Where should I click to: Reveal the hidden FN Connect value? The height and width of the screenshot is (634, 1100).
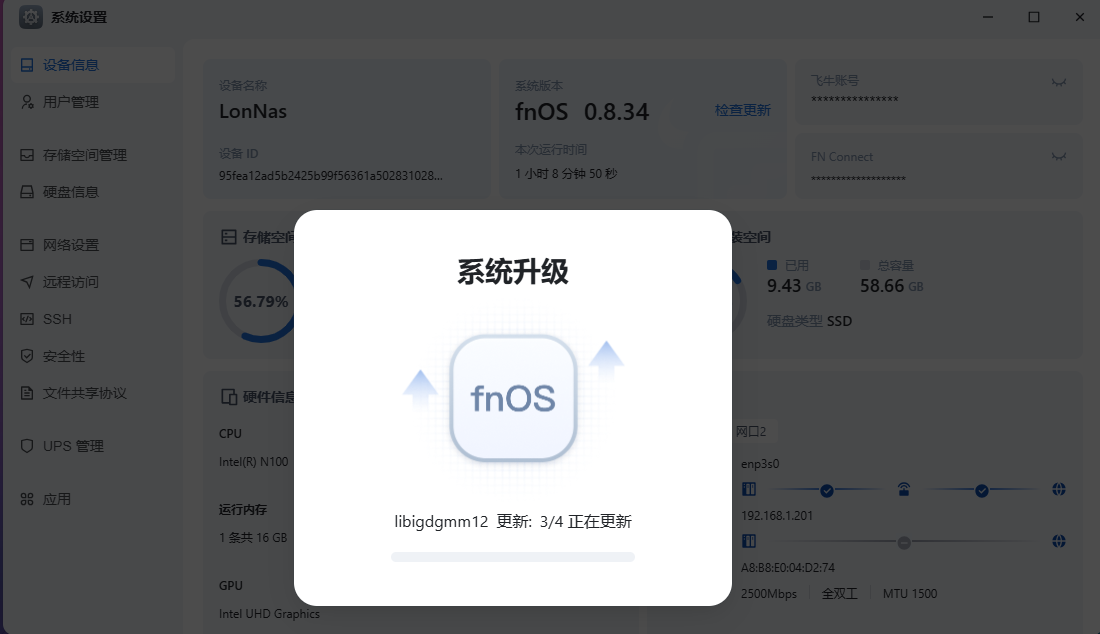1059,157
